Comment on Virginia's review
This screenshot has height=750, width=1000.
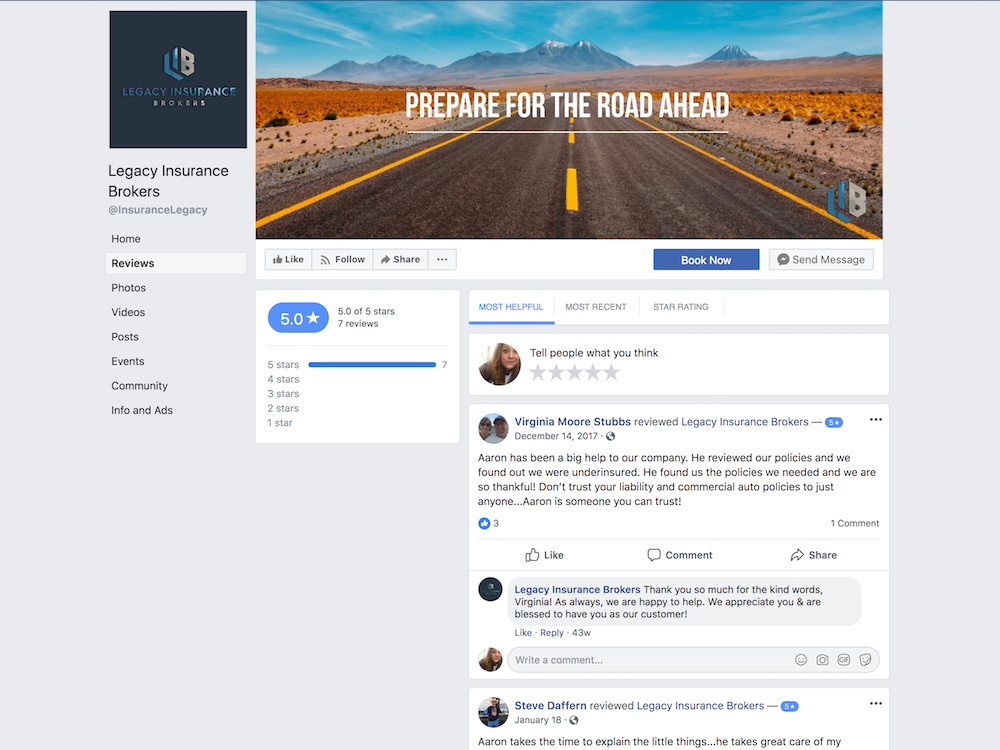click(680, 555)
